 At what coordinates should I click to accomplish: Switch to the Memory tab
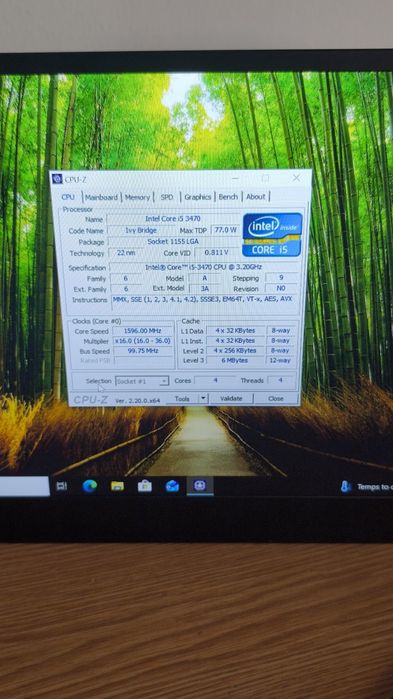(137, 197)
